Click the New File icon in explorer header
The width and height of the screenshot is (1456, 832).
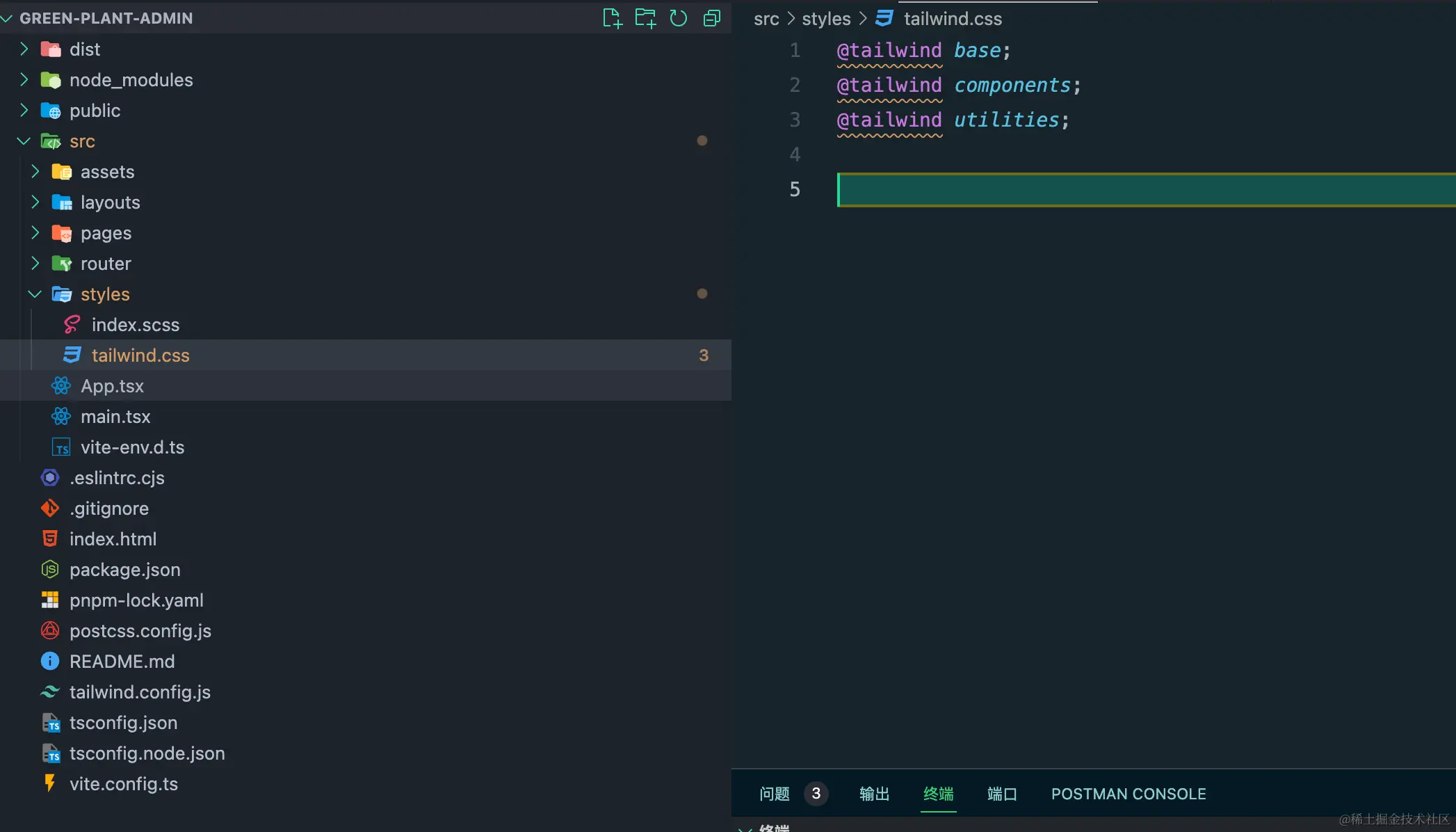(x=612, y=18)
